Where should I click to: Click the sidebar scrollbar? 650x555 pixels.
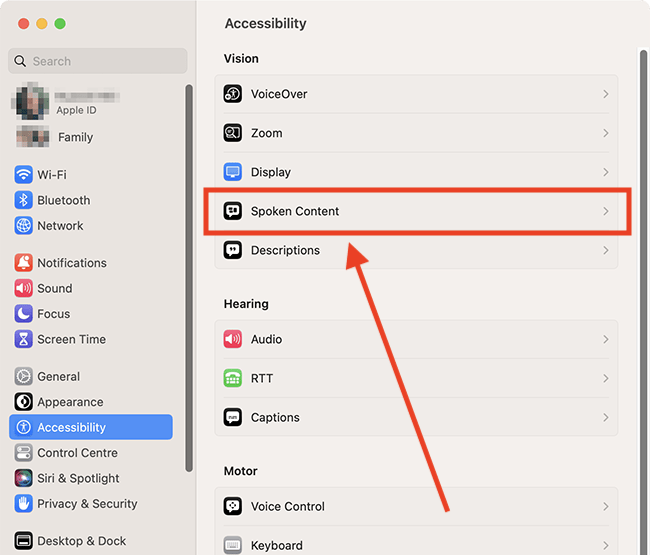coord(189,278)
